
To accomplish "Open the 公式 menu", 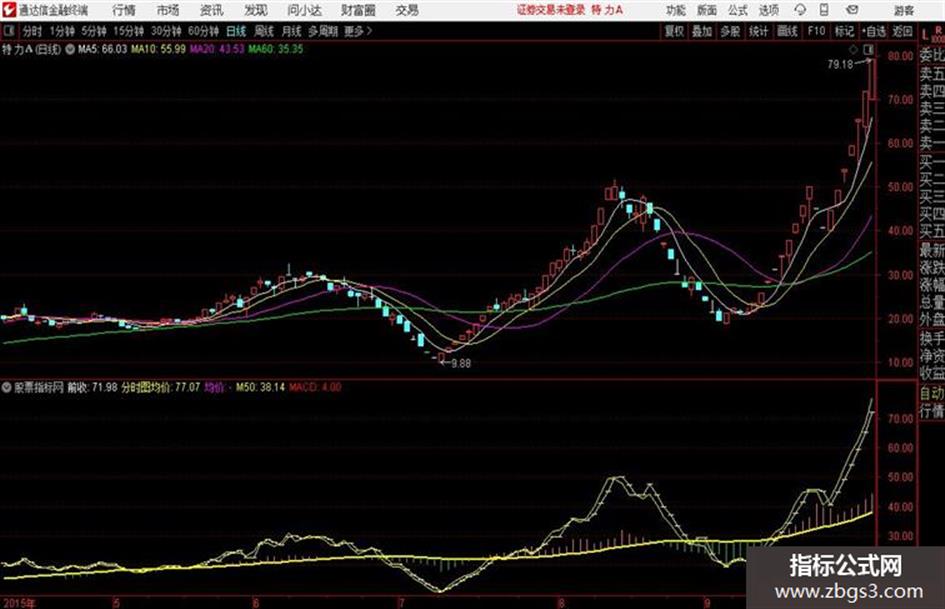I will coord(738,10).
